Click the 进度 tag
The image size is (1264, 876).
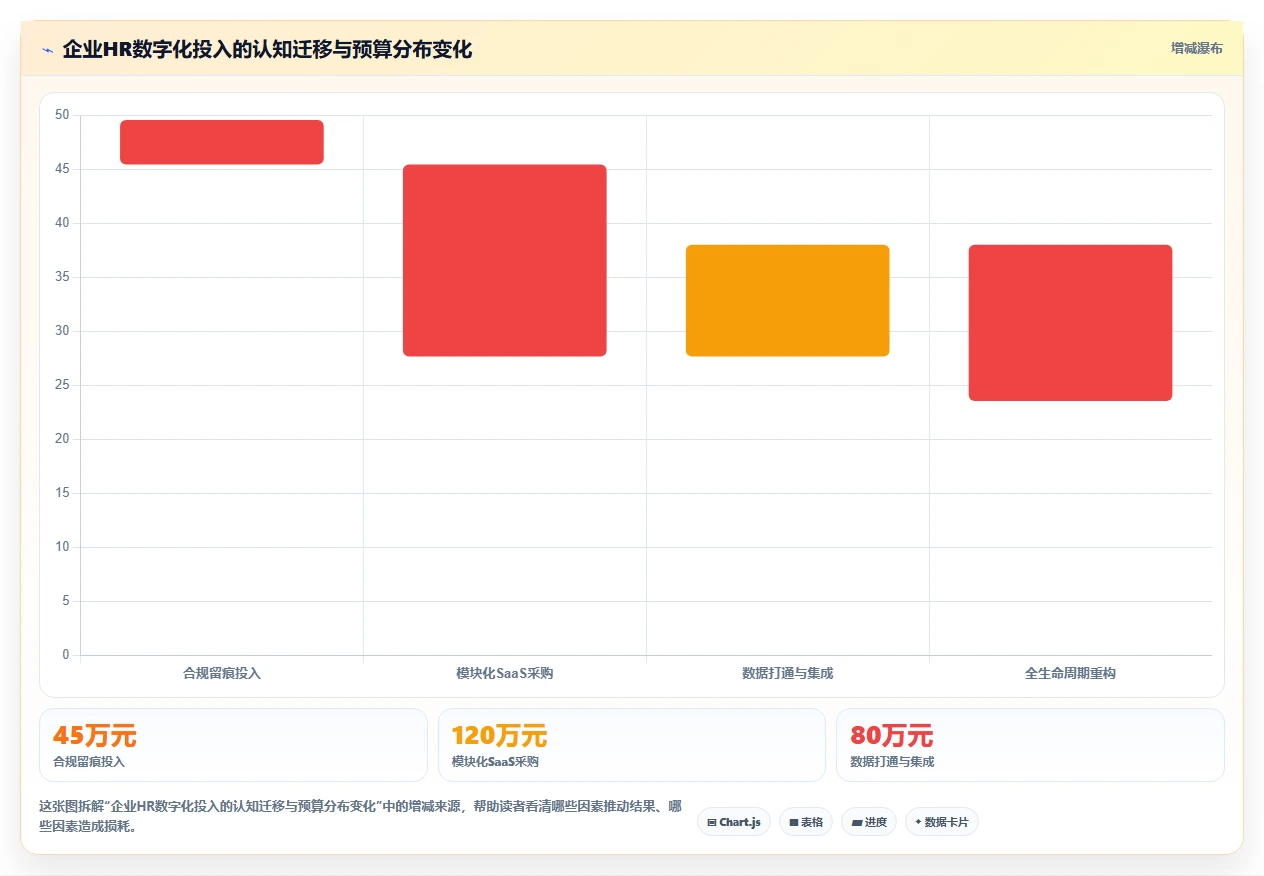(x=869, y=822)
